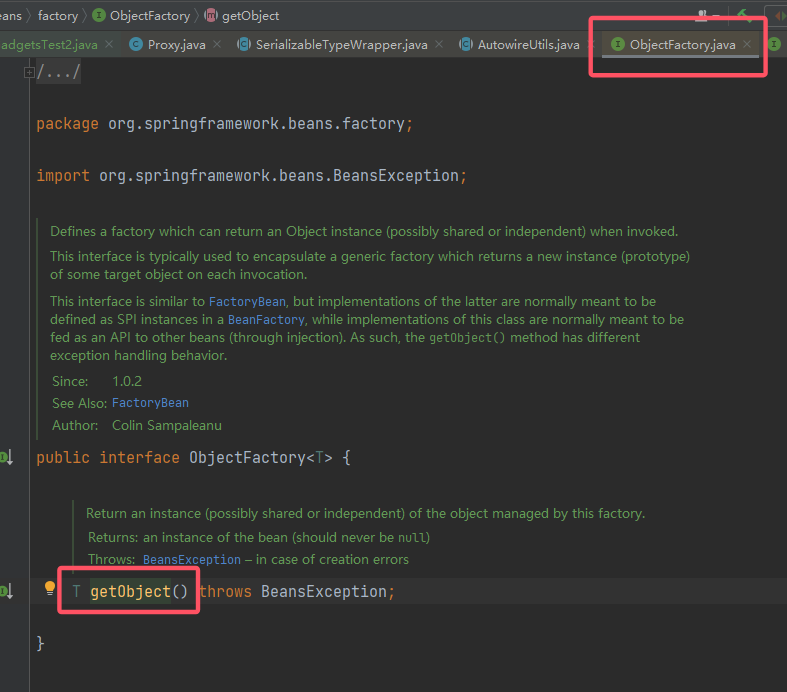Click the green Build hammer icon
This screenshot has height=692, width=787.
pos(744,15)
